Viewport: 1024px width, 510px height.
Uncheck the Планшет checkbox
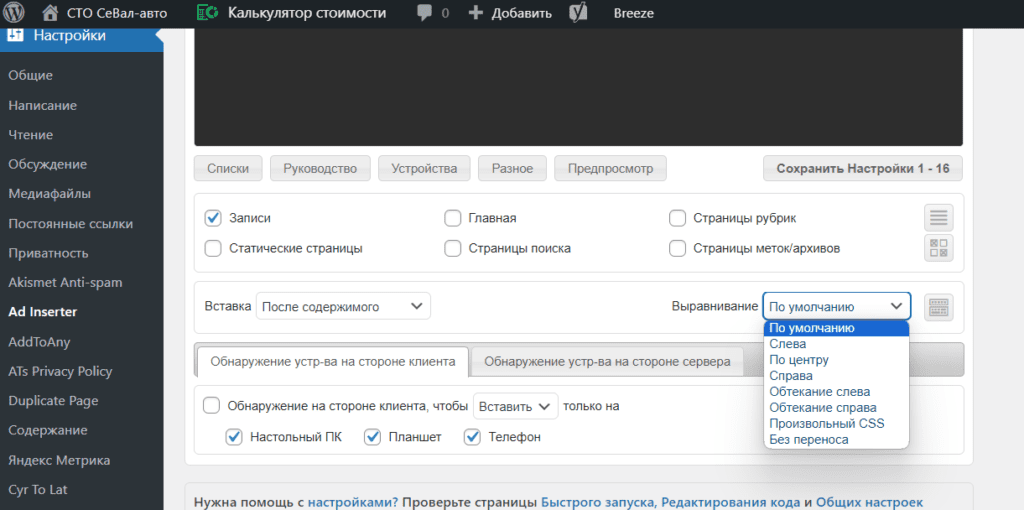372,437
